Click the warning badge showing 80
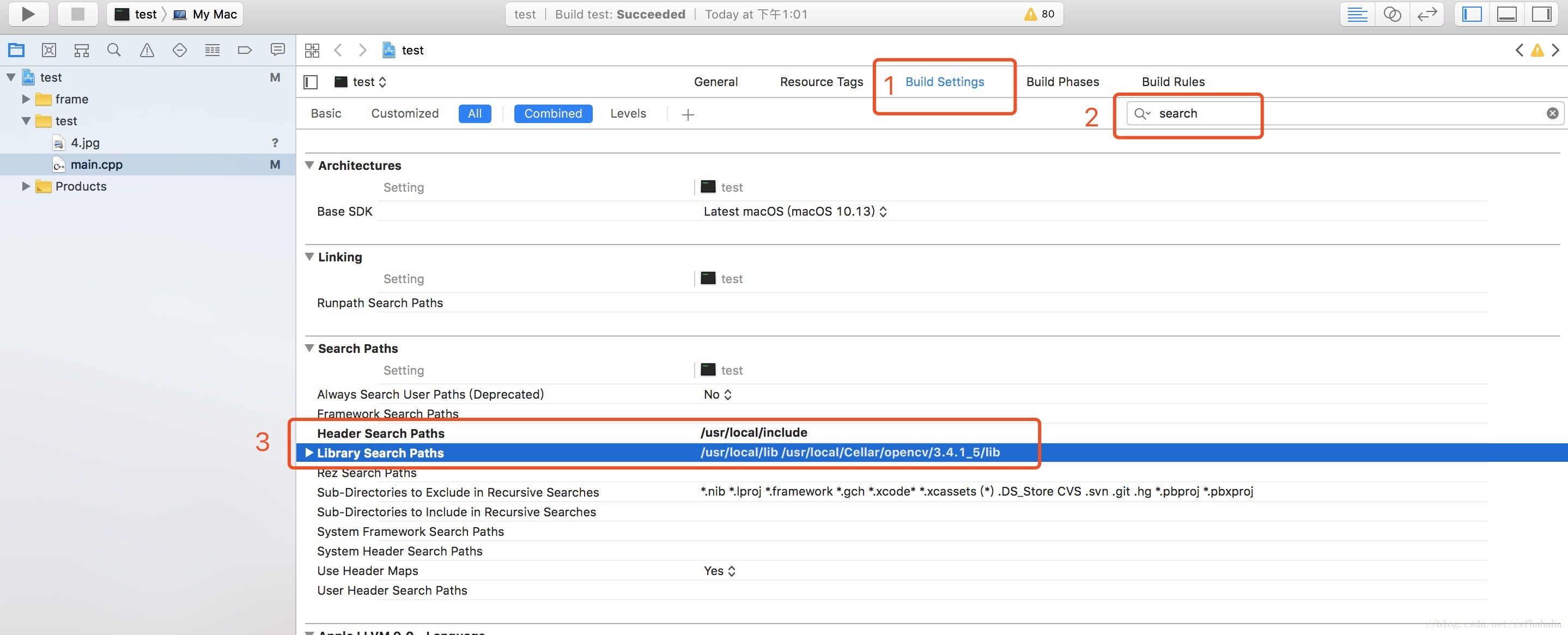This screenshot has height=635, width=1568. 1040,14
